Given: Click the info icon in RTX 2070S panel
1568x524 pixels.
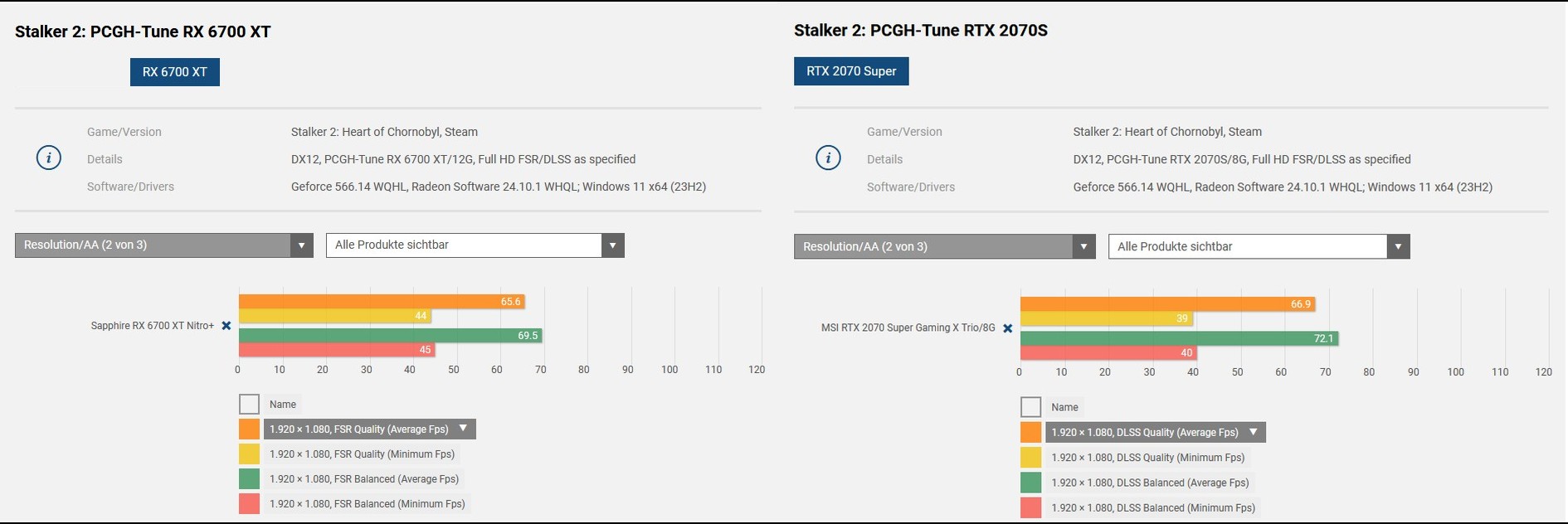Looking at the screenshot, I should [828, 158].
